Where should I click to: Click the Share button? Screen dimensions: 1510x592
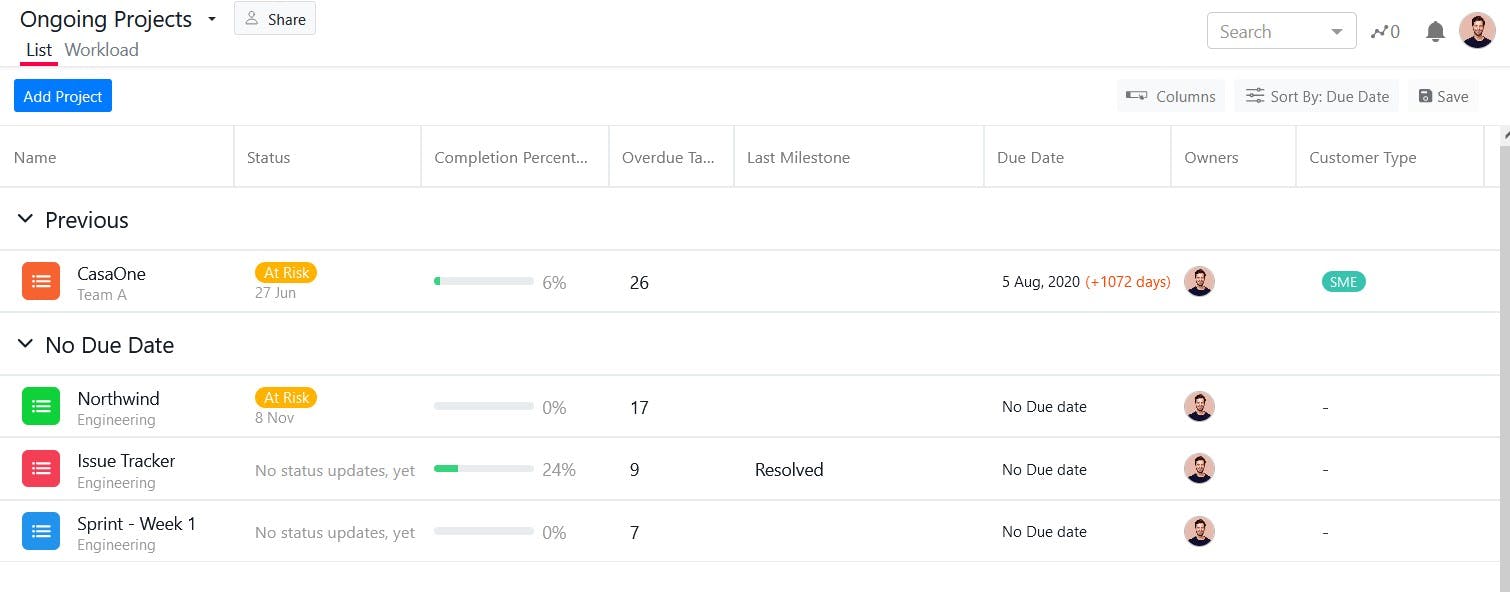(275, 19)
